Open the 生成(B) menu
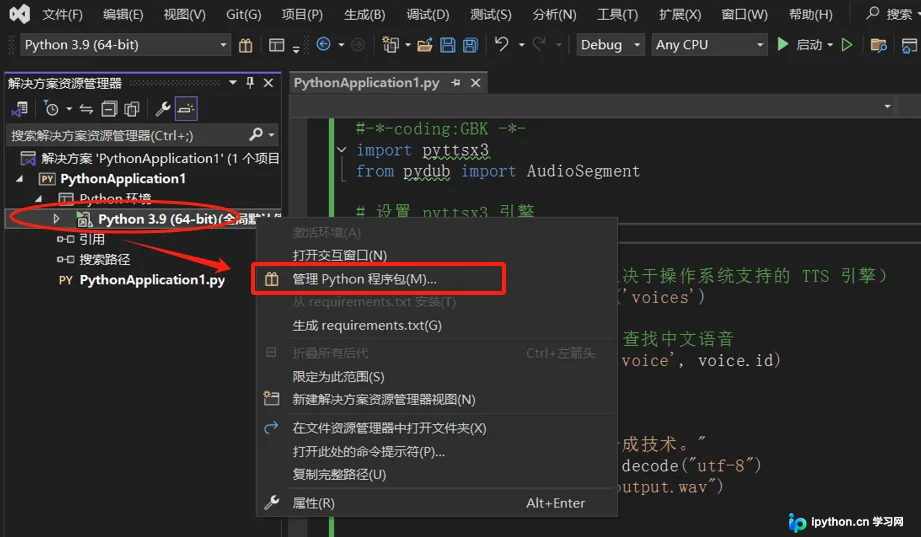The width and height of the screenshot is (921, 537). pyautogui.click(x=364, y=15)
